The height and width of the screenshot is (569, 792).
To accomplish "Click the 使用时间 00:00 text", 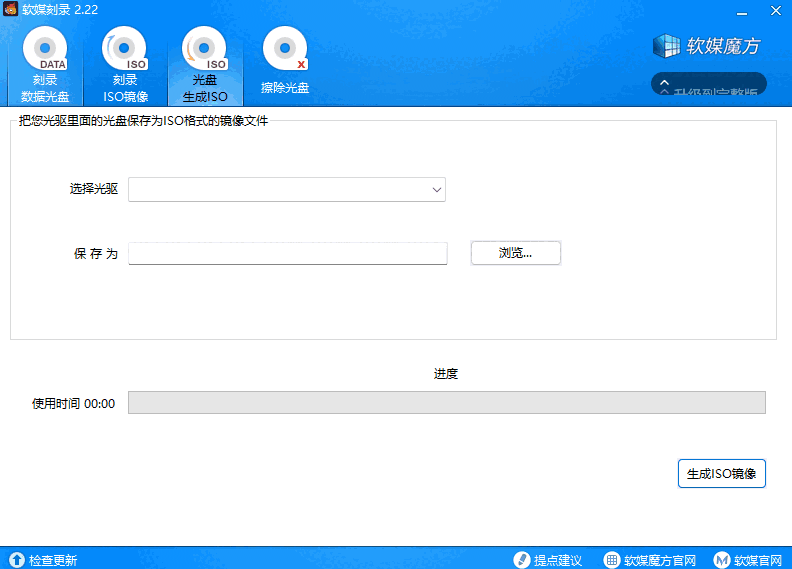I will [x=73, y=403].
